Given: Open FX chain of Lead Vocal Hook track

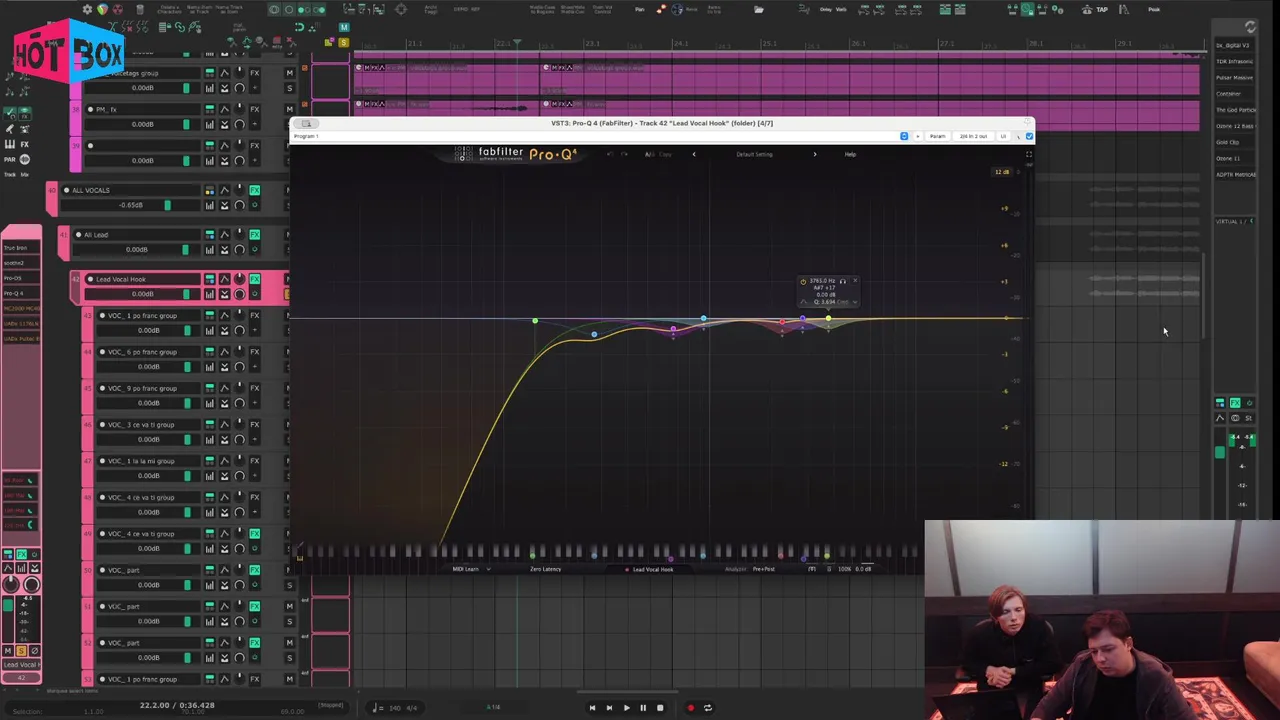Looking at the screenshot, I should (x=255, y=279).
